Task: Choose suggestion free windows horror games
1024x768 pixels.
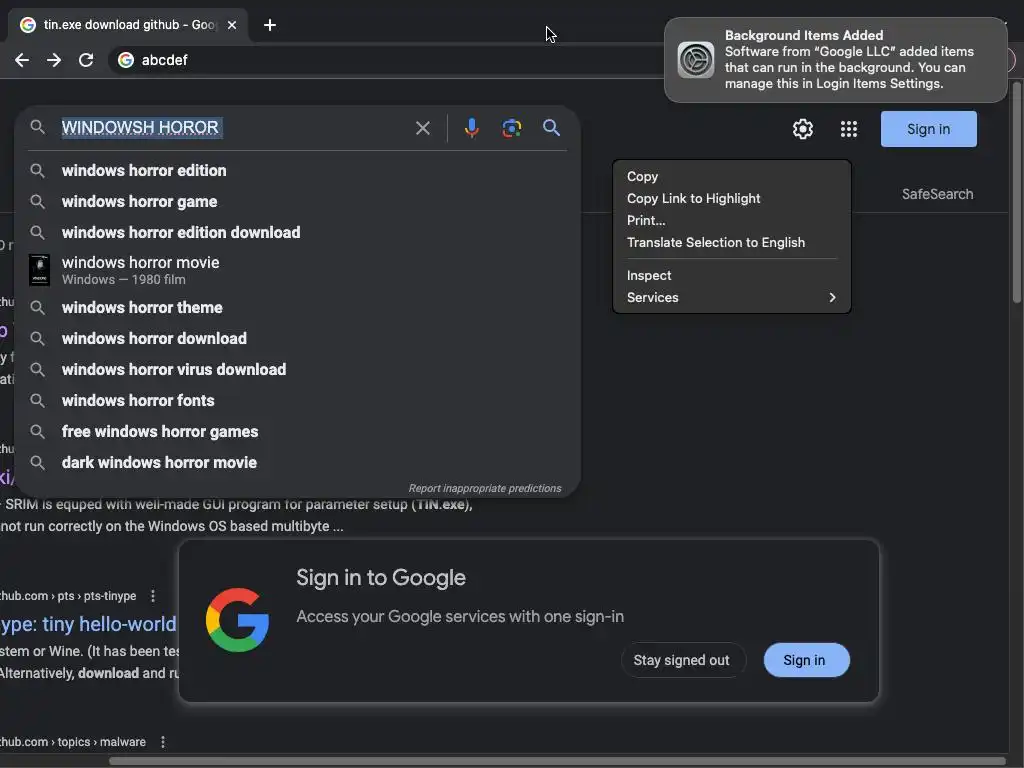Action: tap(297, 432)
